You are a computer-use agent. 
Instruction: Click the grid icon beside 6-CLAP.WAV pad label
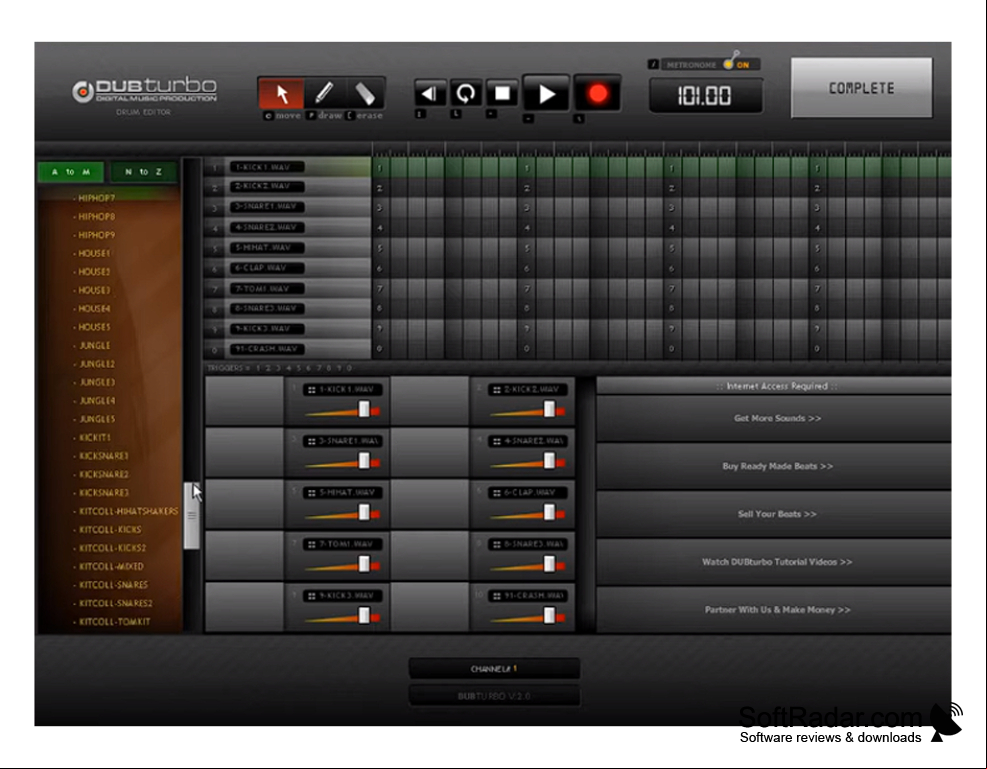(497, 493)
